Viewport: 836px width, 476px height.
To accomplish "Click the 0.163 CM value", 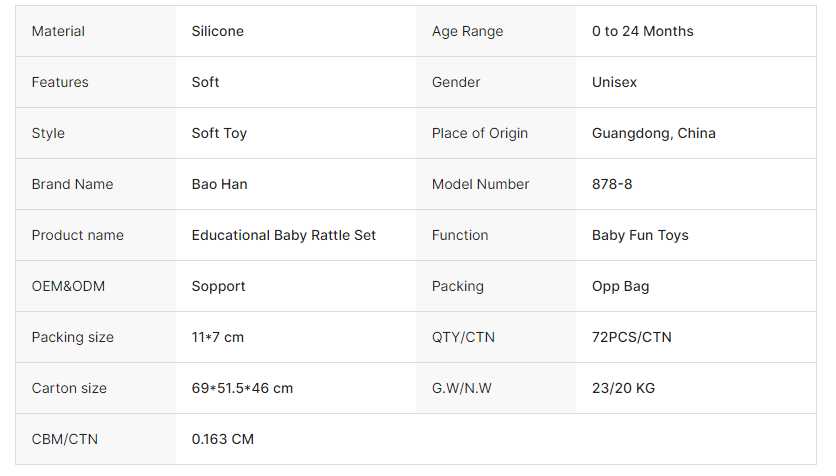I will click(x=222, y=439).
